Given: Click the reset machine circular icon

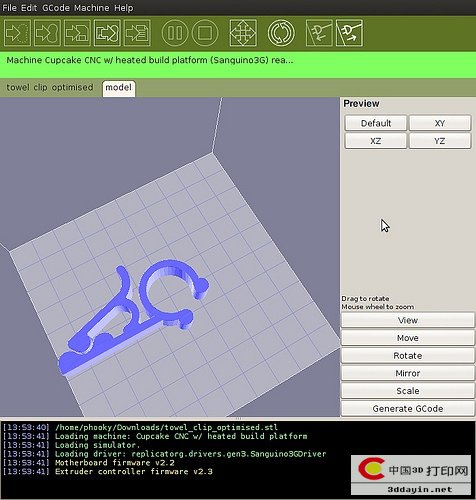Looking at the screenshot, I should 281,33.
